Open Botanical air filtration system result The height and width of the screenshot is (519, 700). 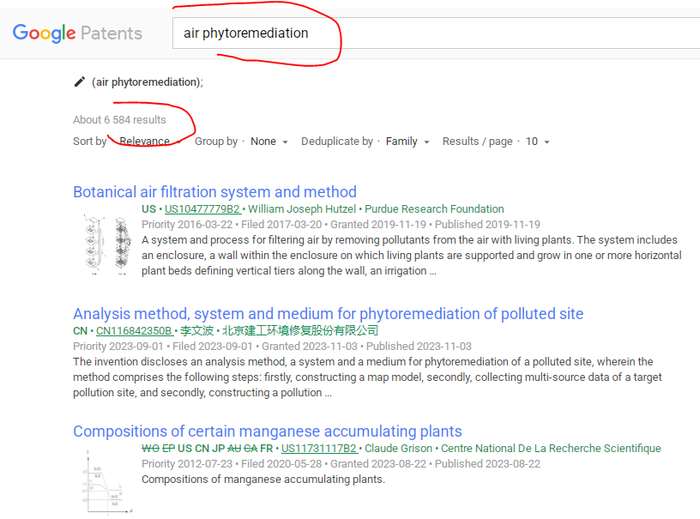tap(214, 192)
